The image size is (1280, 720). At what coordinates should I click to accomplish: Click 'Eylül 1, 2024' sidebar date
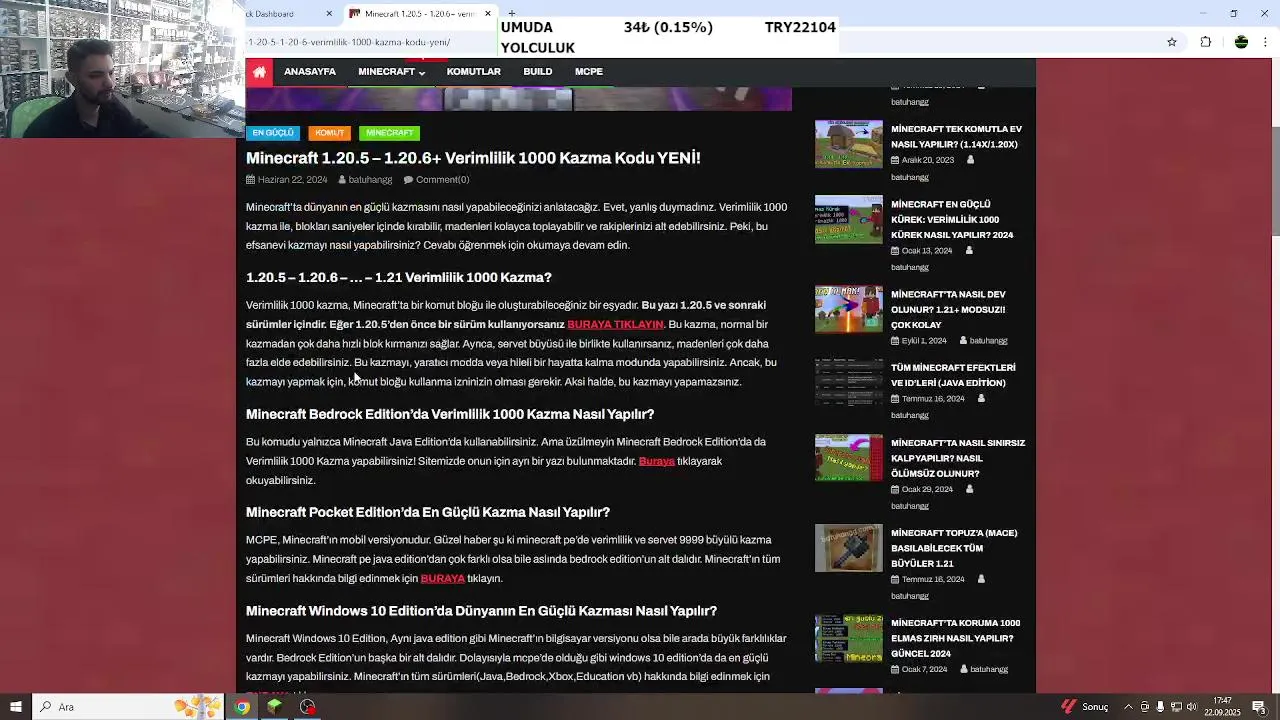point(924,341)
